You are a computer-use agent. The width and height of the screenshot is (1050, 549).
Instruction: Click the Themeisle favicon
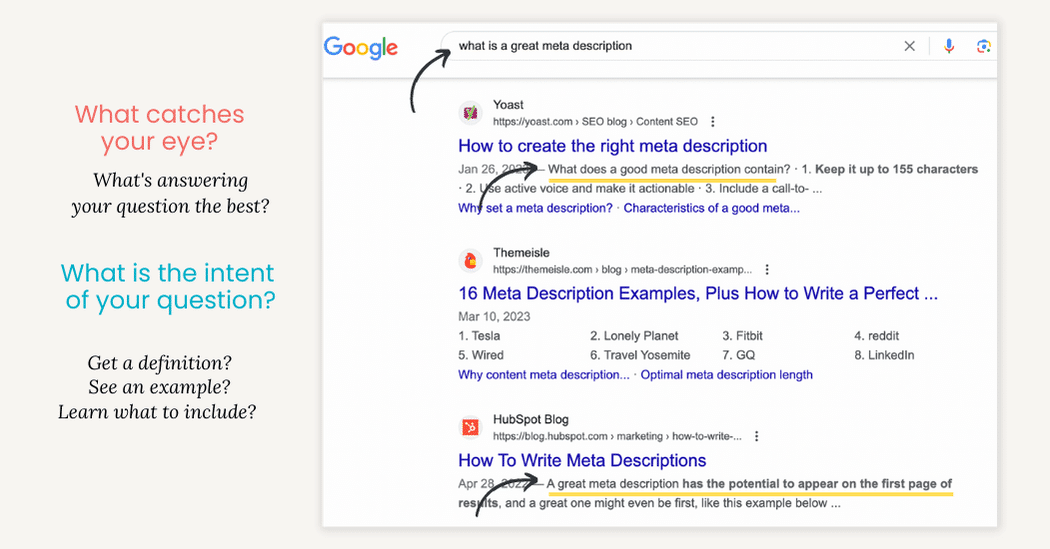[471, 260]
